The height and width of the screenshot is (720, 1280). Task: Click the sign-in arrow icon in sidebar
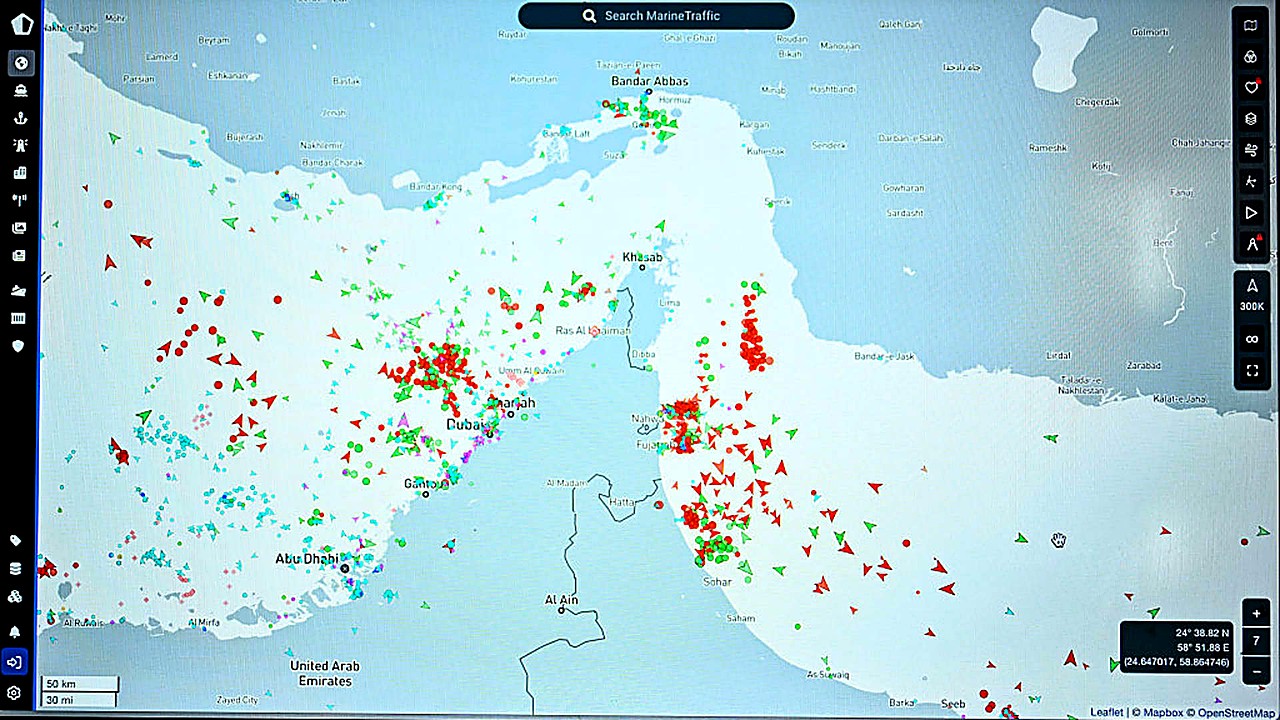pyautogui.click(x=15, y=662)
